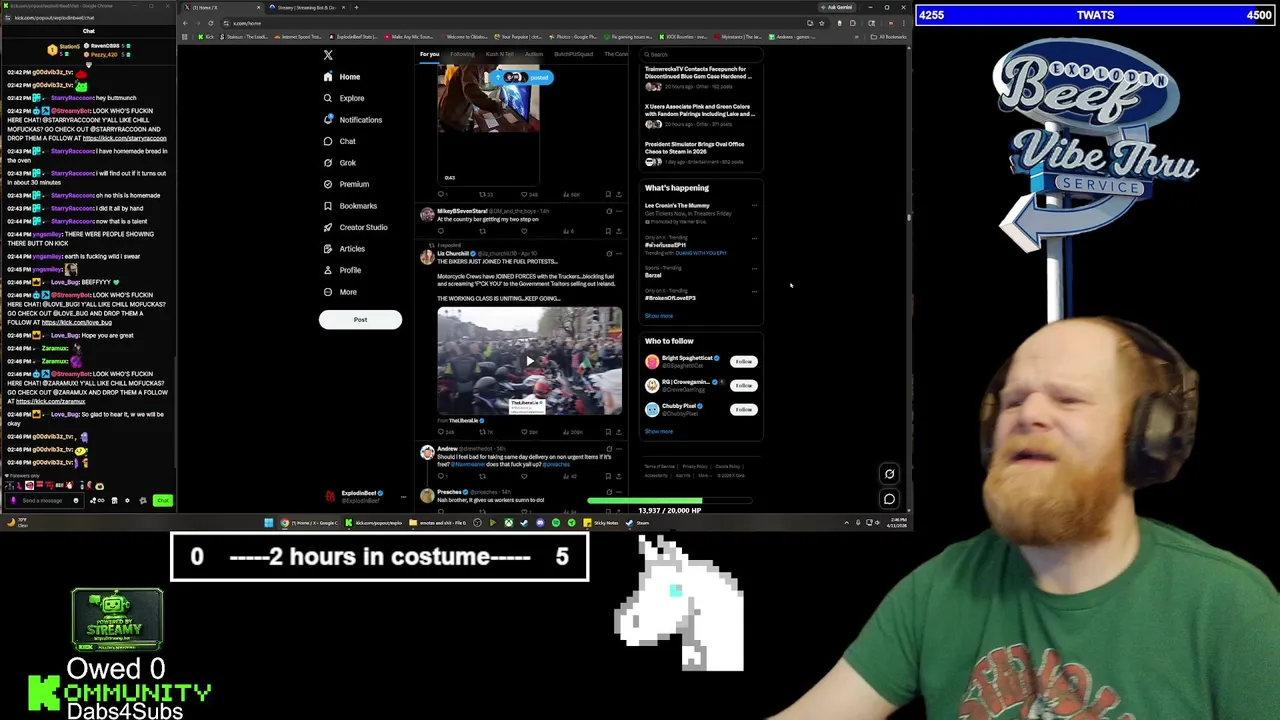Image resolution: width=1280 pixels, height=720 pixels.
Task: Send message with Kick Chat button
Action: (163, 500)
